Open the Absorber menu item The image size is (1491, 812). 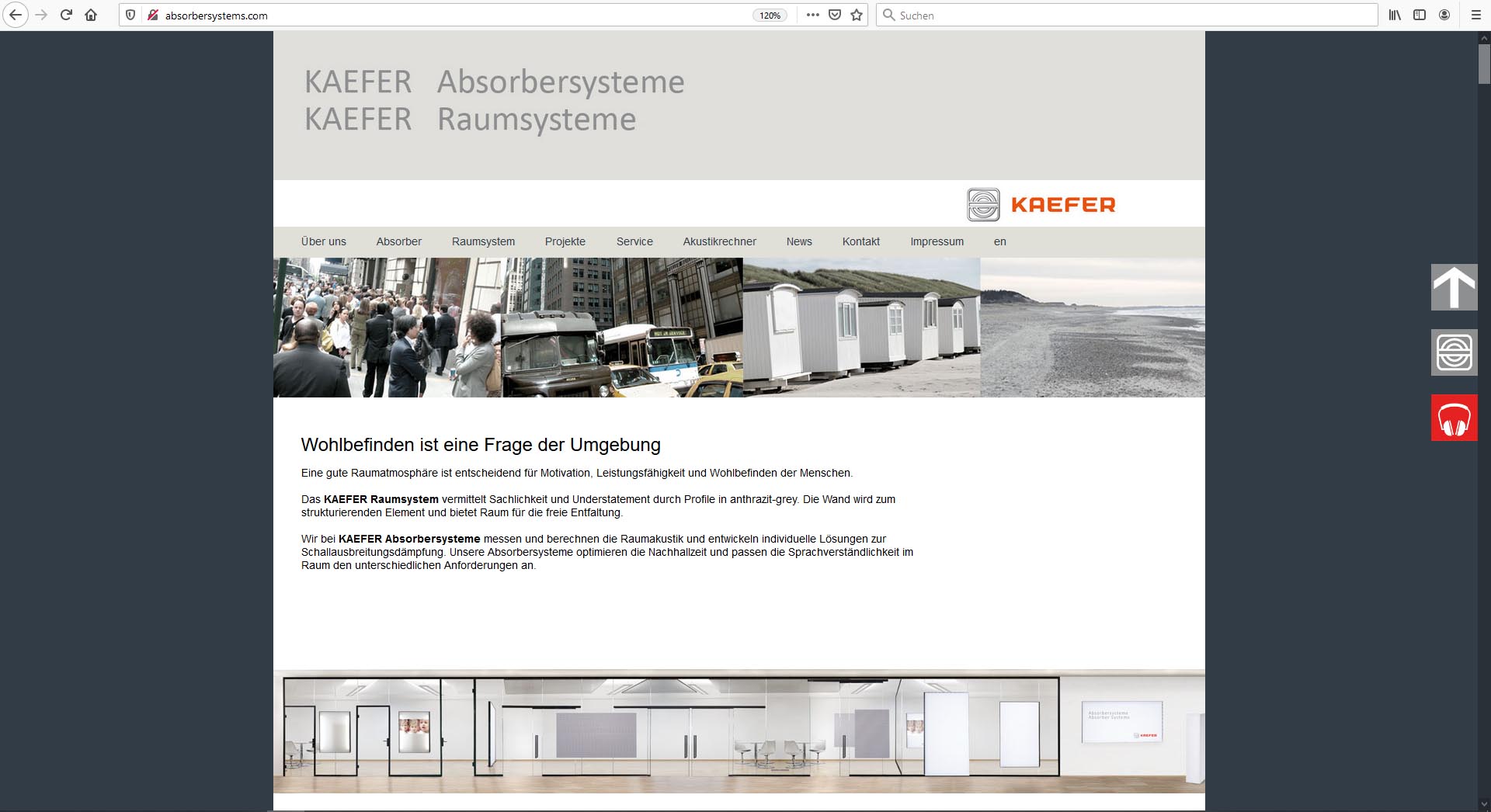click(x=398, y=241)
